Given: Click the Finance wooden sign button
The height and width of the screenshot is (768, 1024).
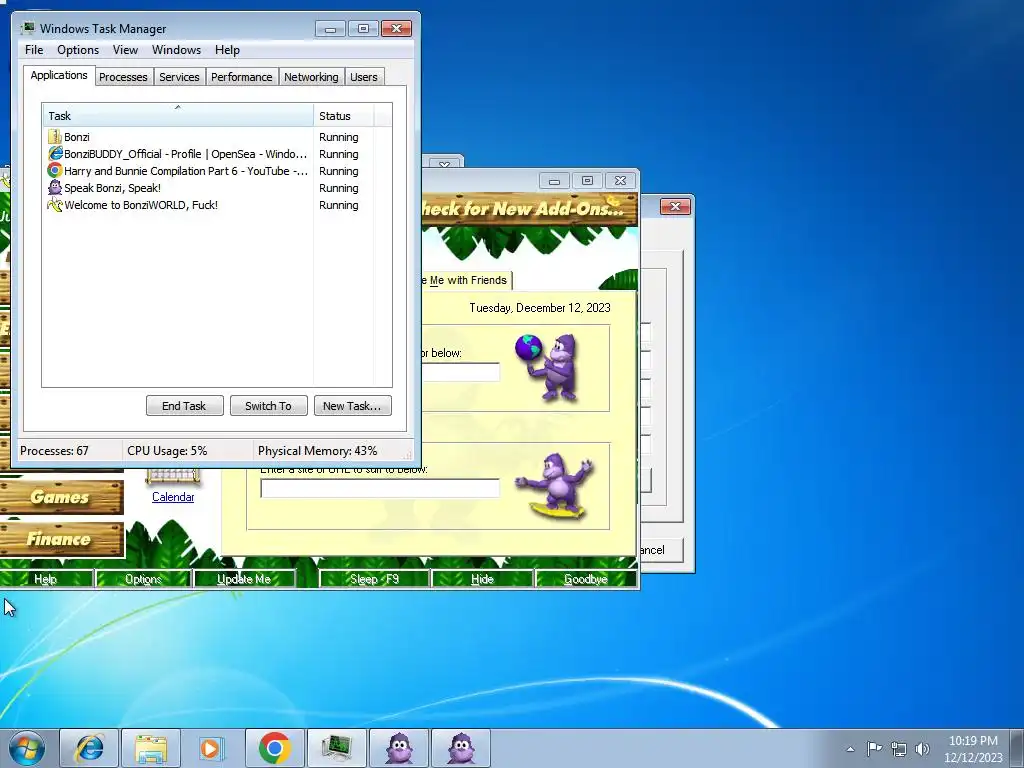Looking at the screenshot, I should (61, 539).
